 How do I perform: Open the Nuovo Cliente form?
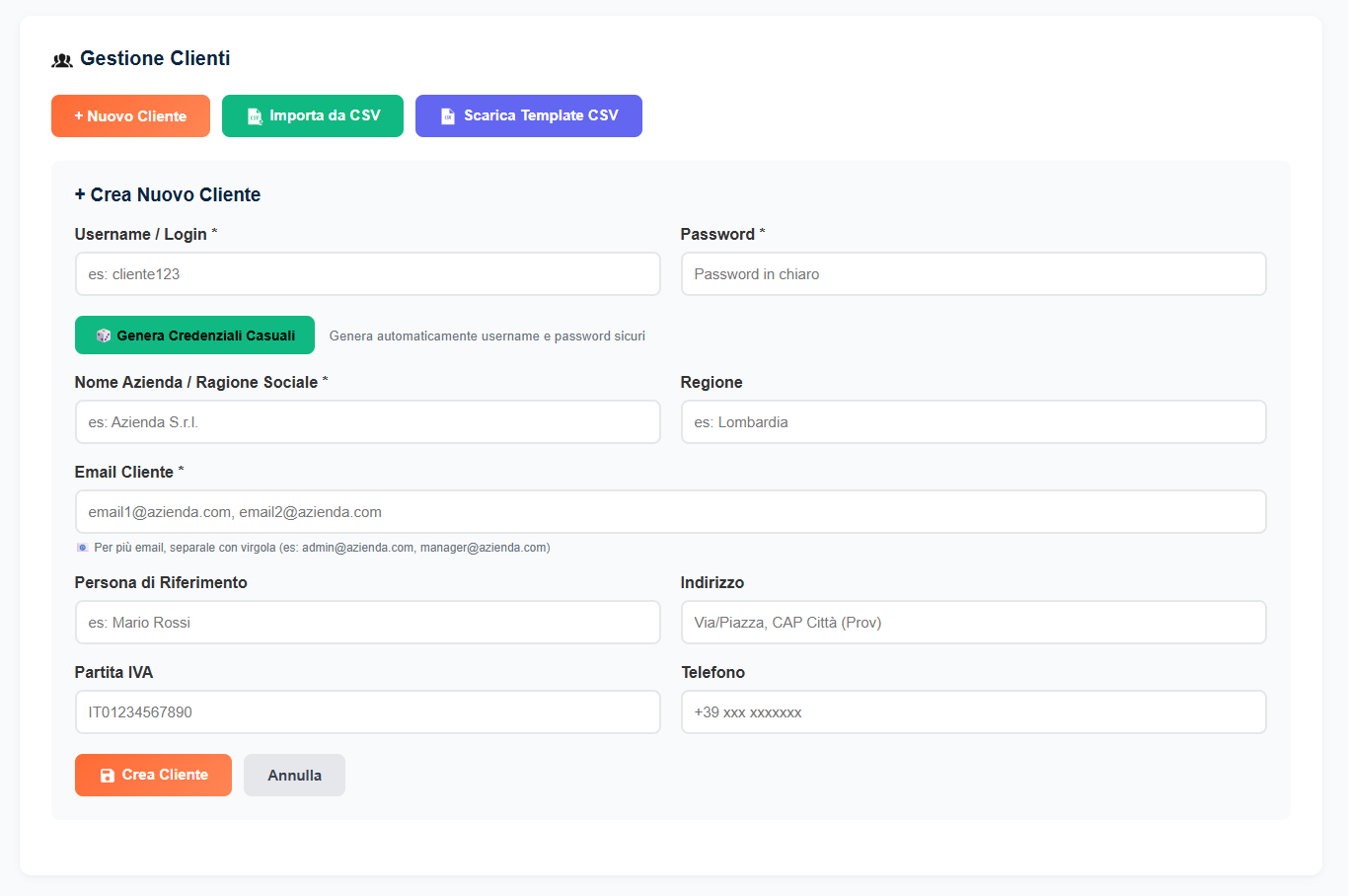pyautogui.click(x=130, y=115)
